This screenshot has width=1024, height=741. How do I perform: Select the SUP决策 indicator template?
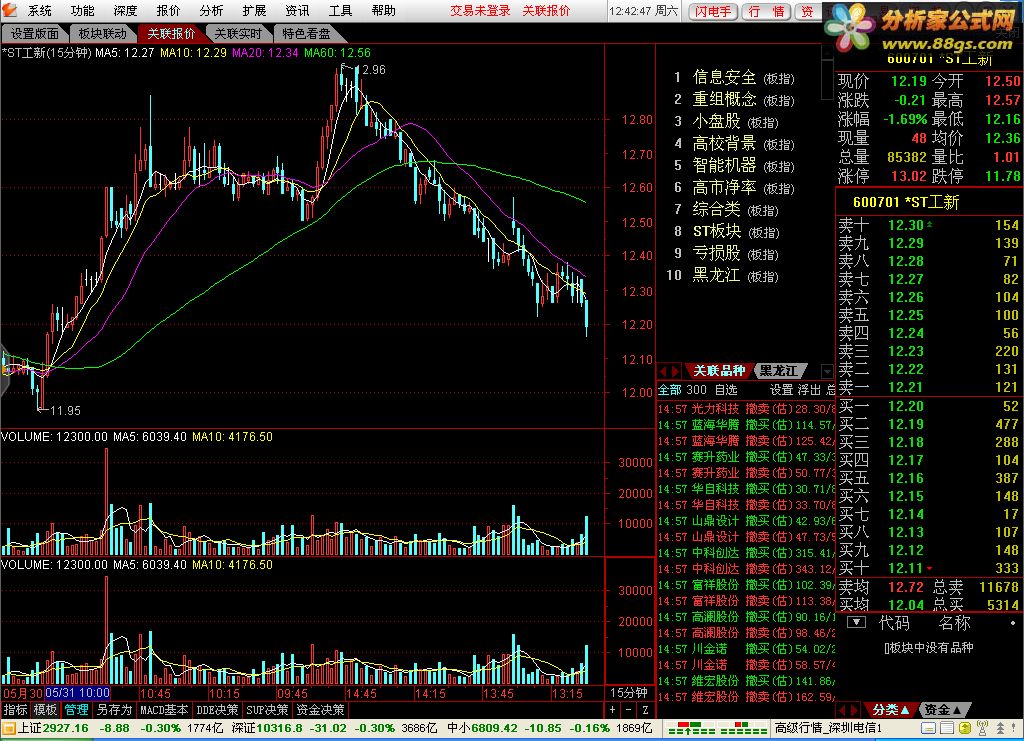click(267, 710)
